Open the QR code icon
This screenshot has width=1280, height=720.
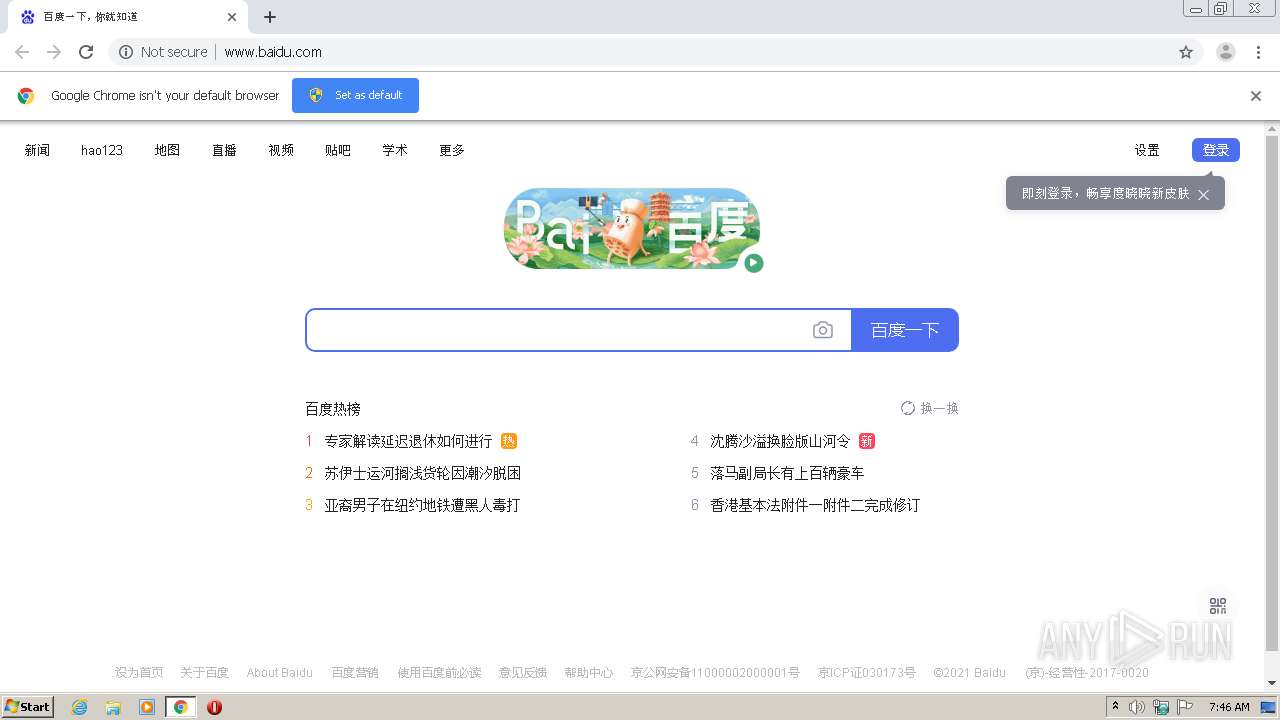tap(1218, 606)
